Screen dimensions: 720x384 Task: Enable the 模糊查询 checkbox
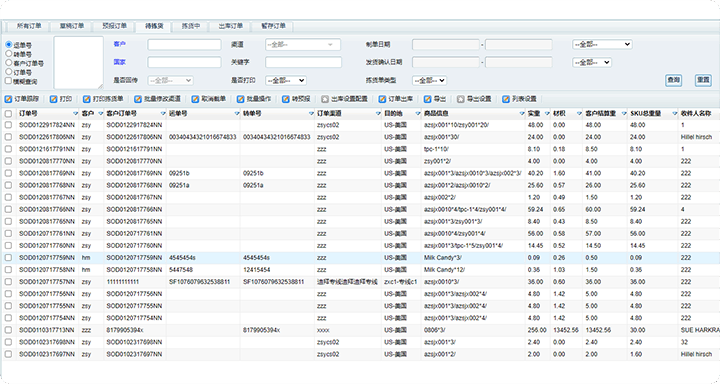coord(8,81)
